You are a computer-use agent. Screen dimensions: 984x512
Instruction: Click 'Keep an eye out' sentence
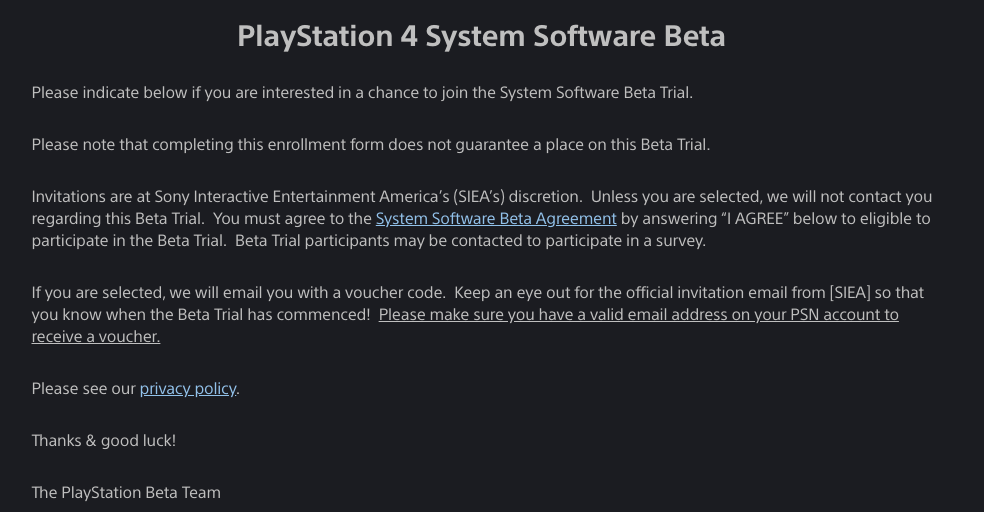tap(689, 293)
